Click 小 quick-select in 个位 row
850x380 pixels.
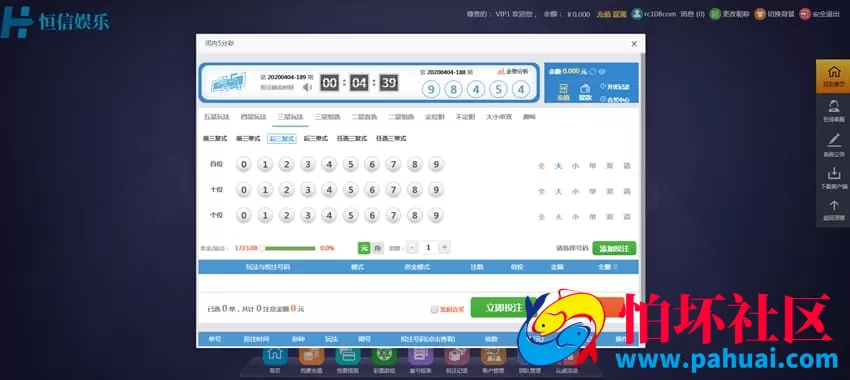pyautogui.click(x=575, y=217)
